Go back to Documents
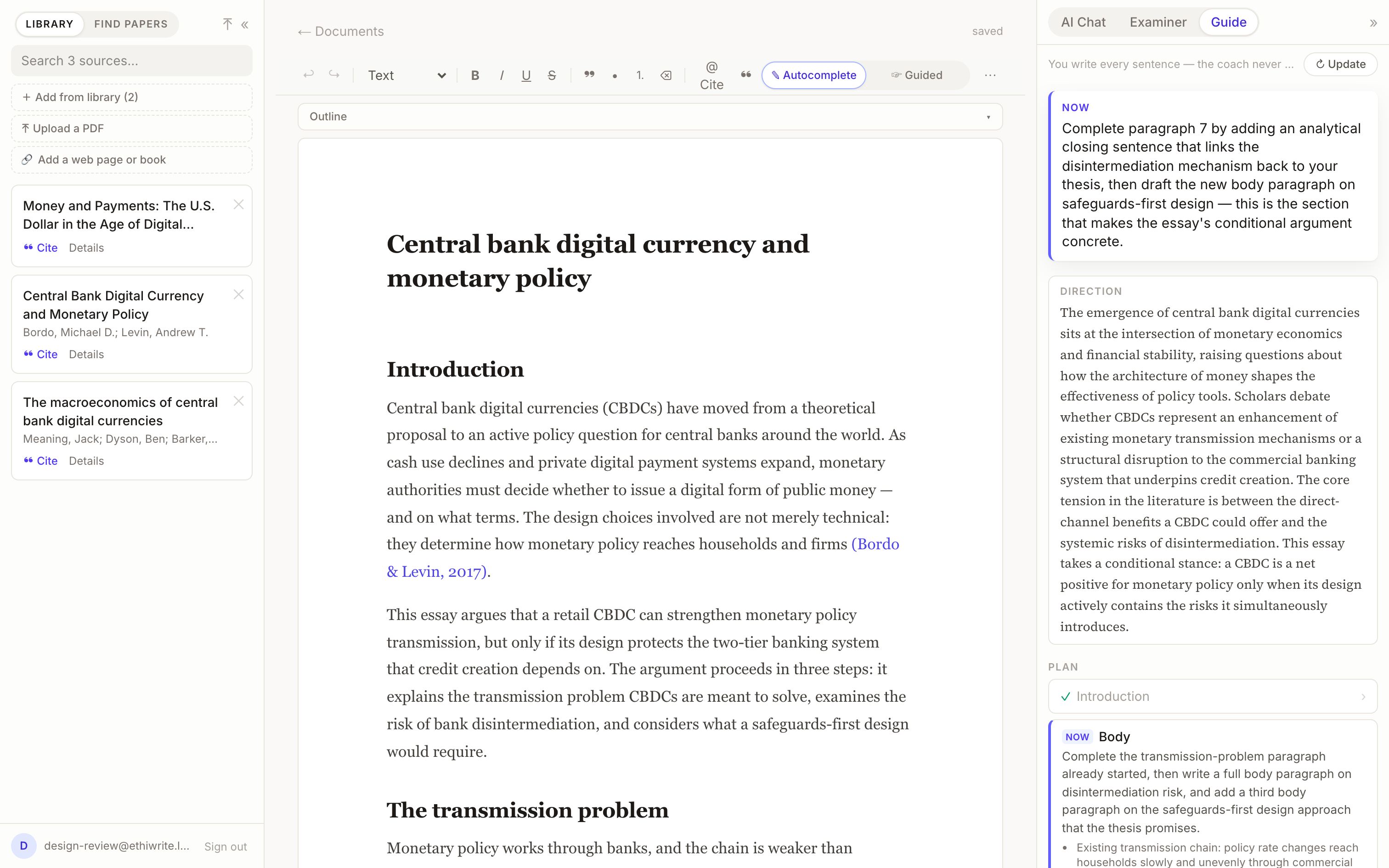 click(341, 32)
